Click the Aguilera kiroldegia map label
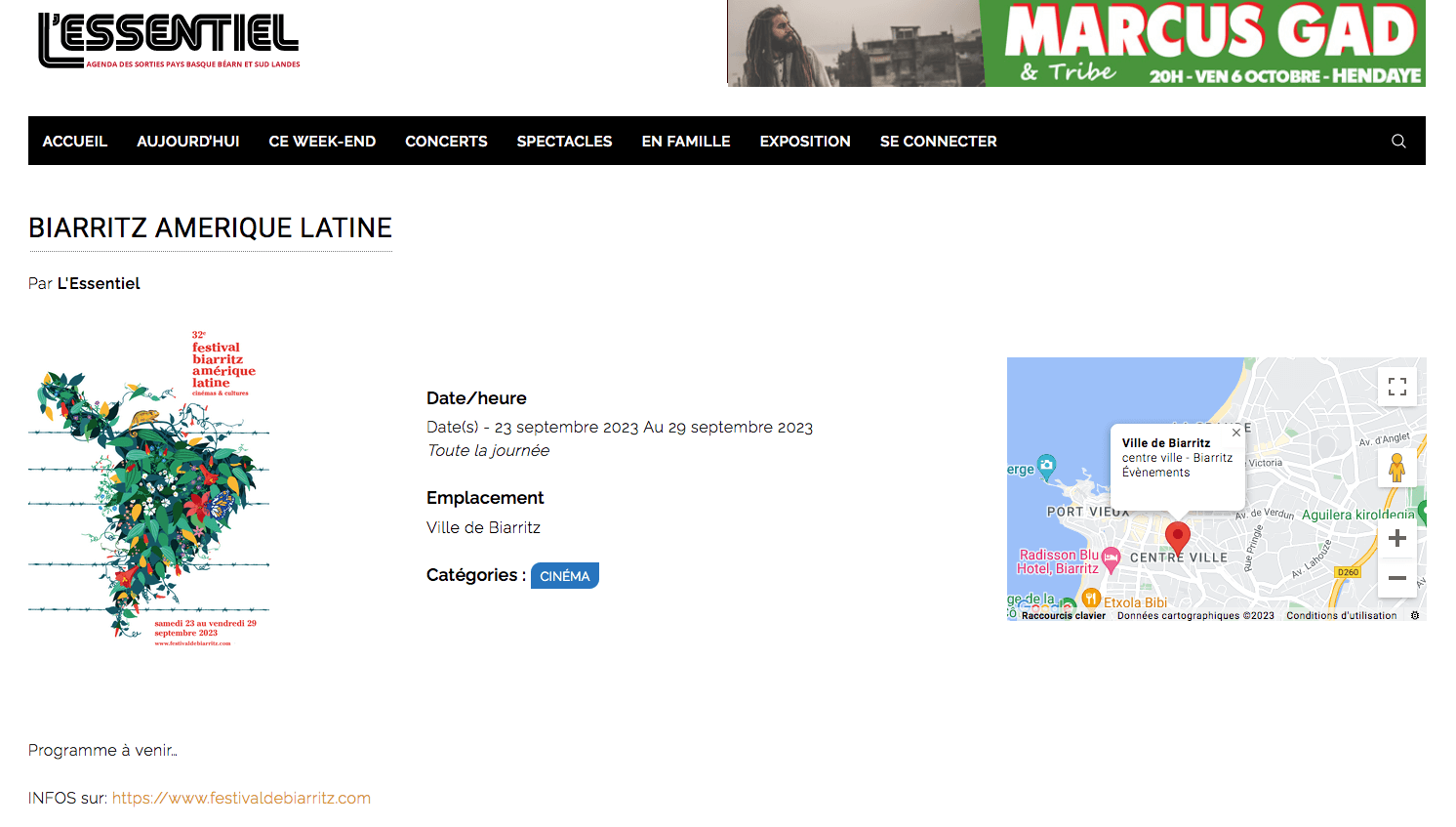This screenshot has width=1456, height=827. click(x=1357, y=515)
